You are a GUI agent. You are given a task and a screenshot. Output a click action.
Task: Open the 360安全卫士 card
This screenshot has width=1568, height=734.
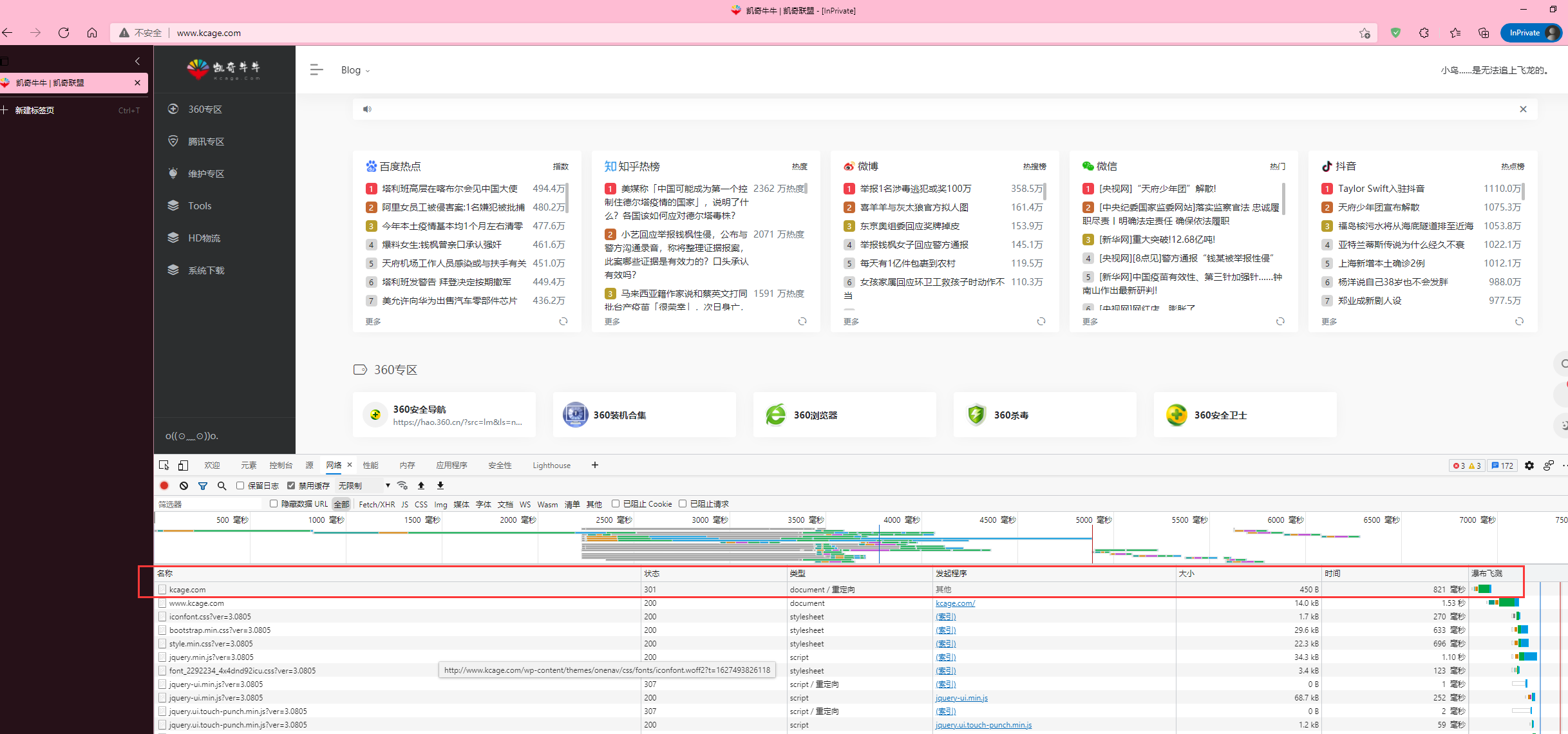coord(1245,415)
